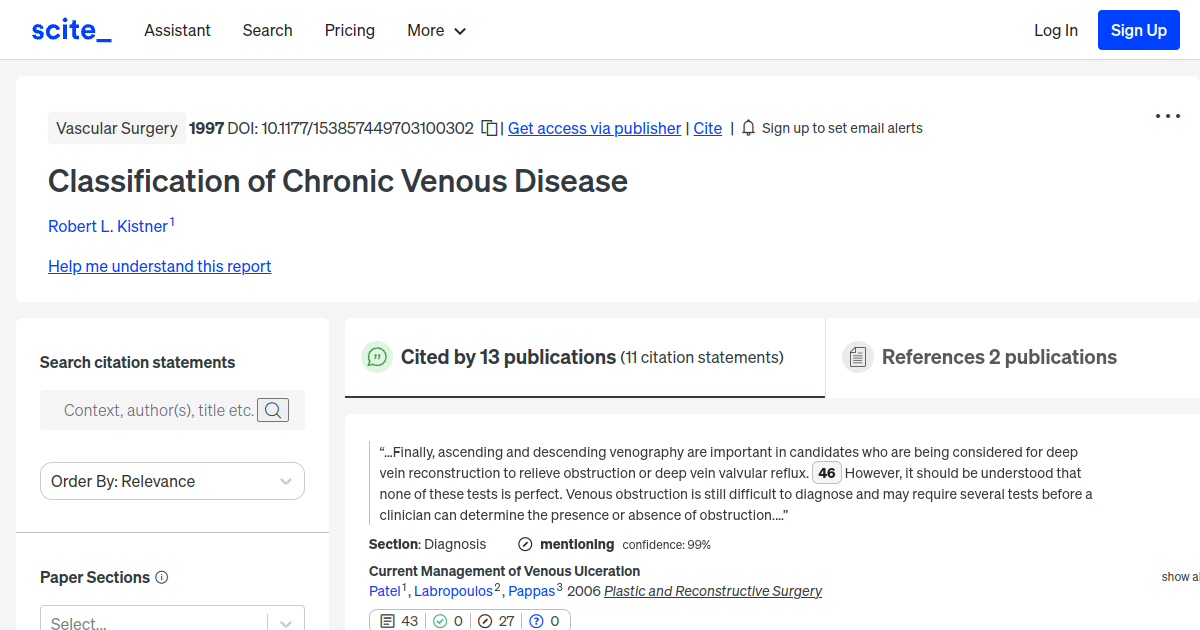The height and width of the screenshot is (630, 1200).
Task: Click the document icon on References tab
Action: click(x=858, y=357)
